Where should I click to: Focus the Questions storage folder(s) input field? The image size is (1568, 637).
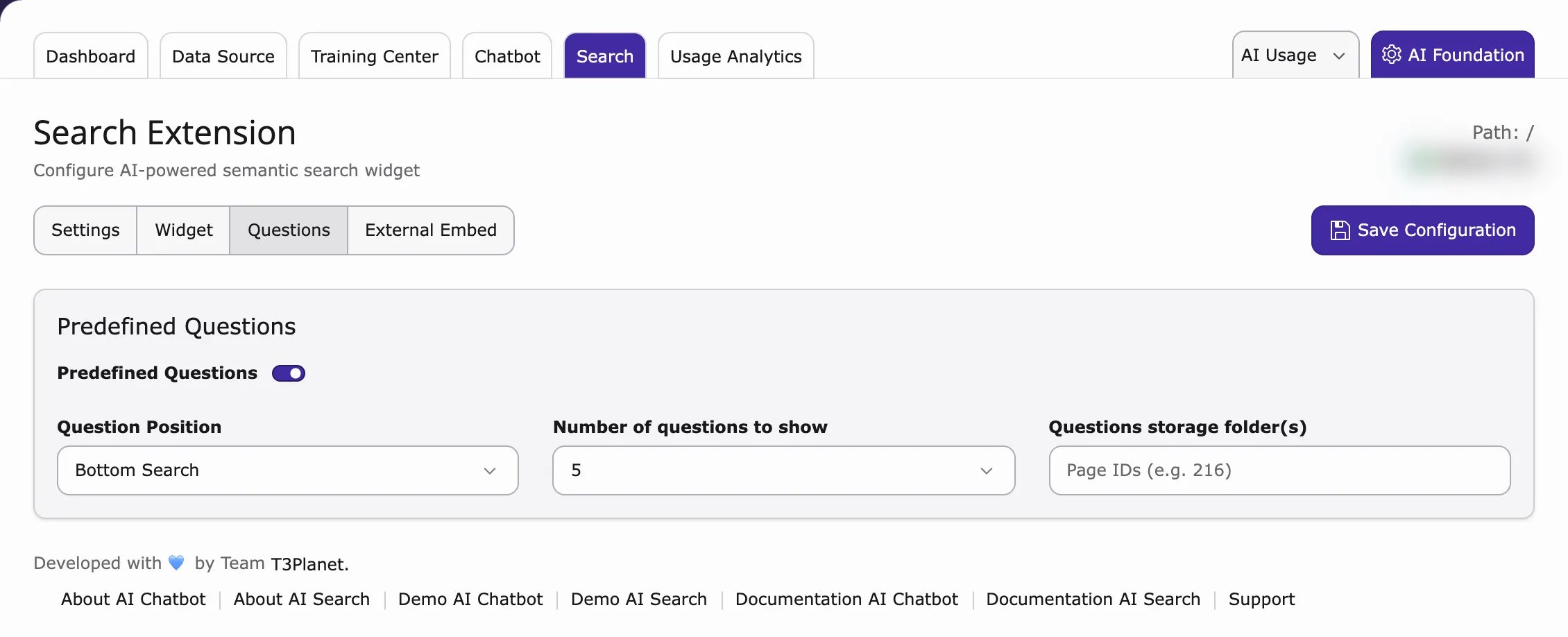coord(1280,470)
